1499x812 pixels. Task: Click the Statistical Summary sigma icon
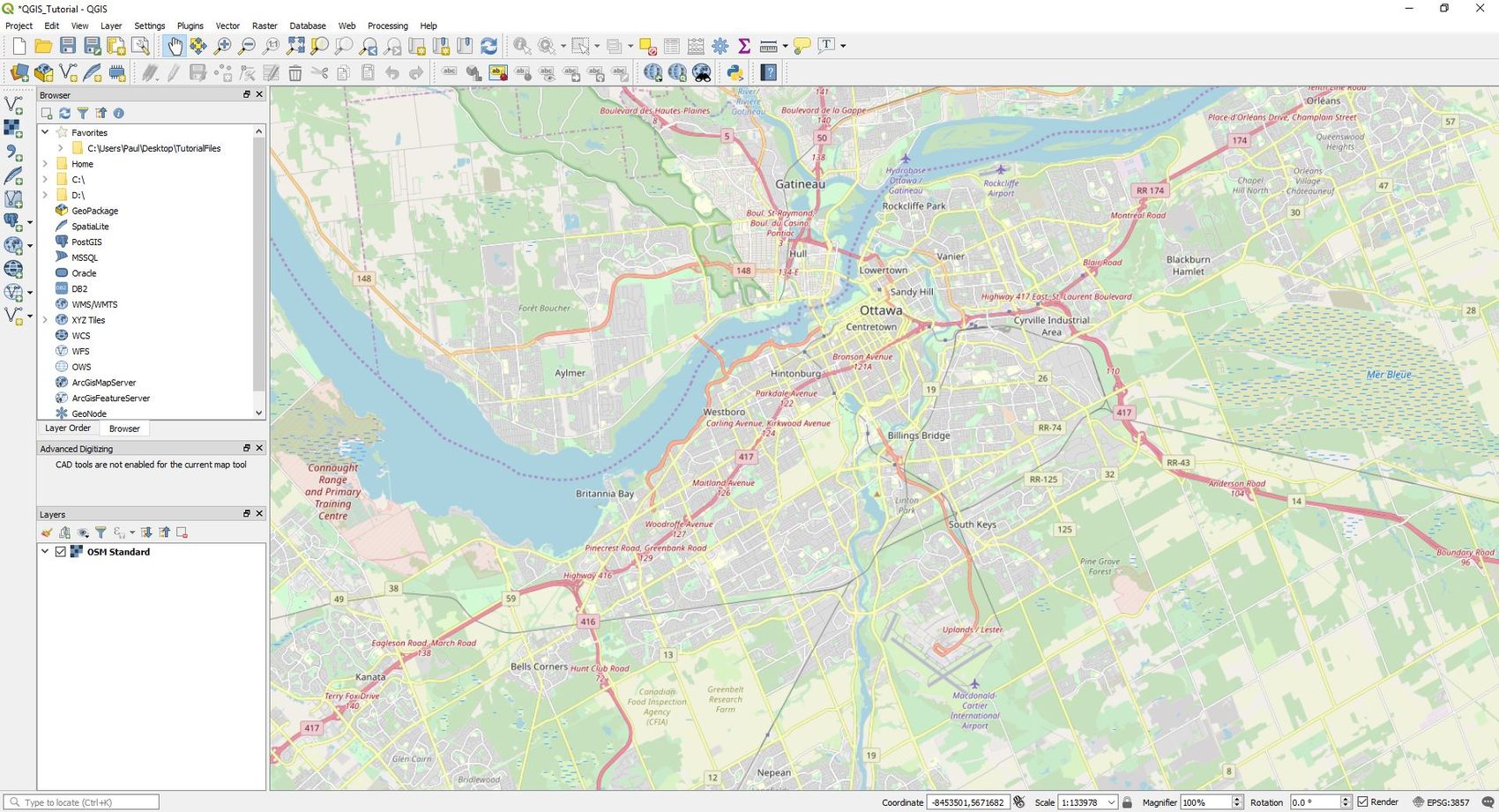(x=744, y=45)
